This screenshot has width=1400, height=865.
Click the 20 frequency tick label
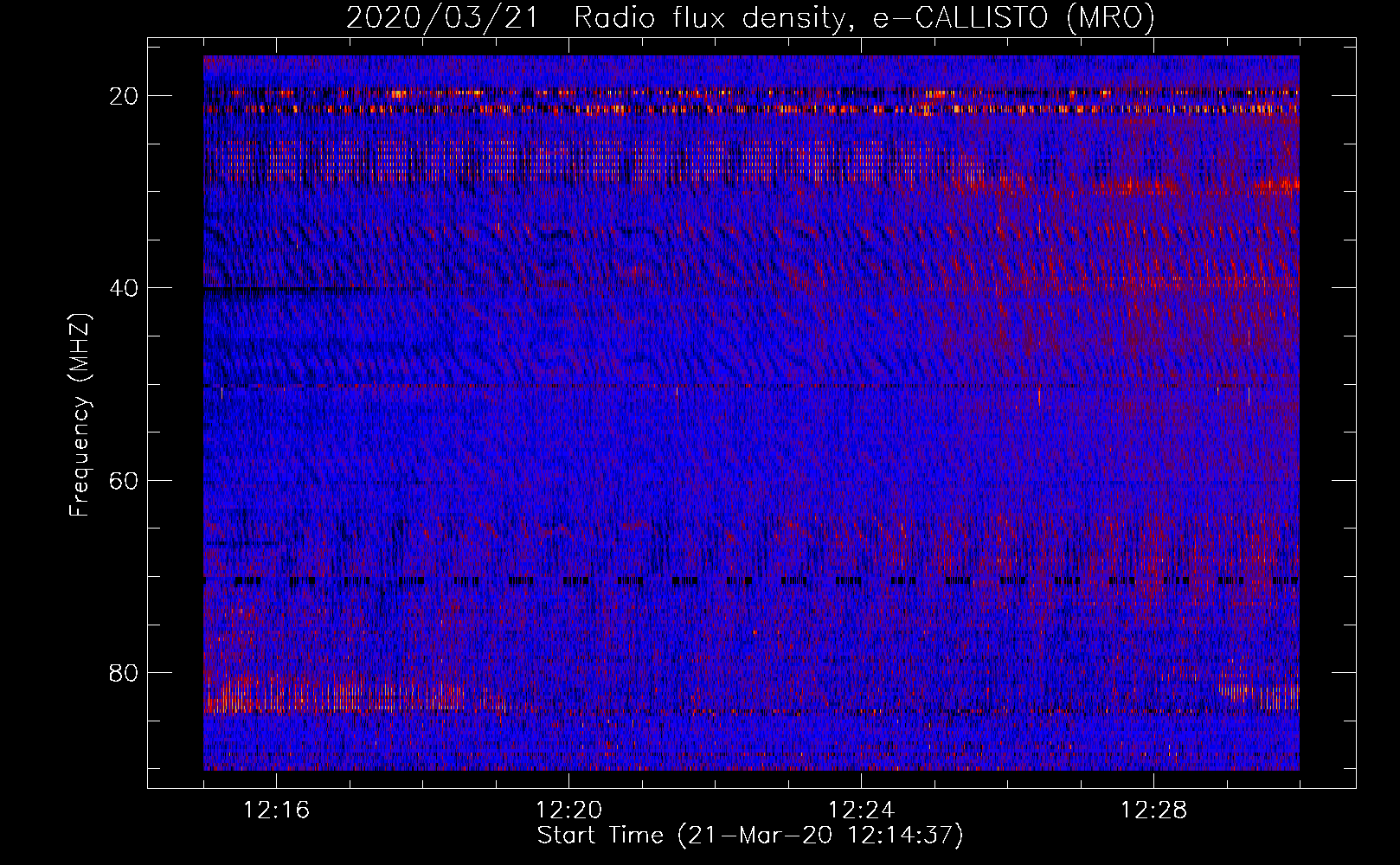pyautogui.click(x=125, y=96)
